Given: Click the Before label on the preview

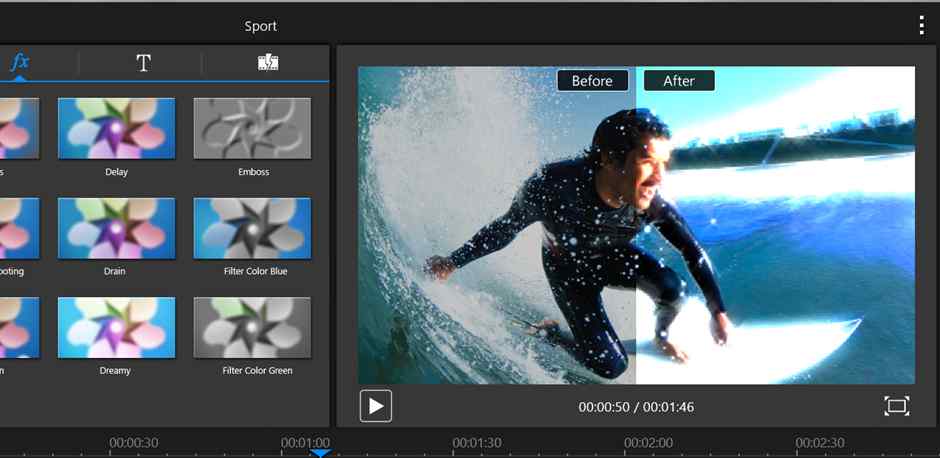Looking at the screenshot, I should click(x=592, y=81).
